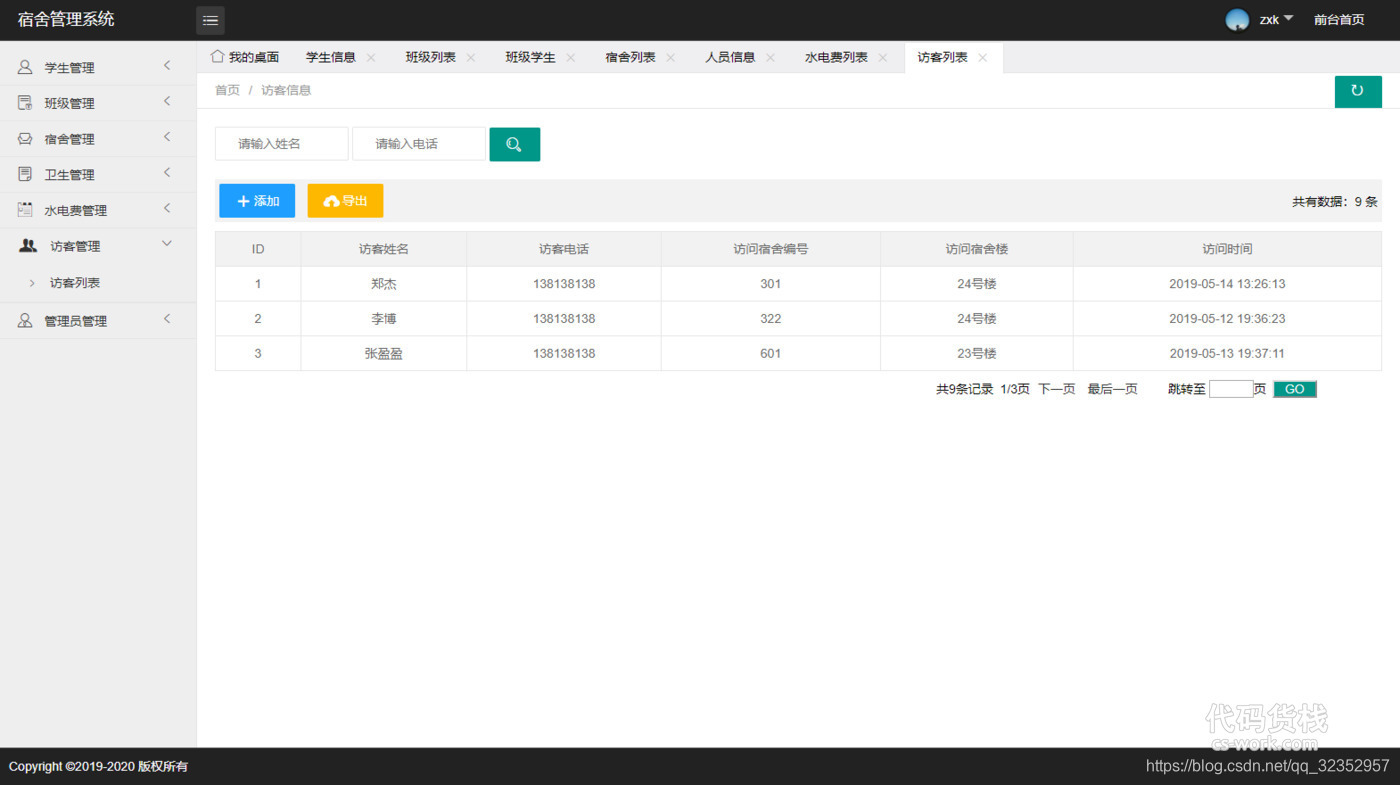Open the 访客列表 submenu item in sidebar
This screenshot has width=1400, height=785.
pos(75,283)
